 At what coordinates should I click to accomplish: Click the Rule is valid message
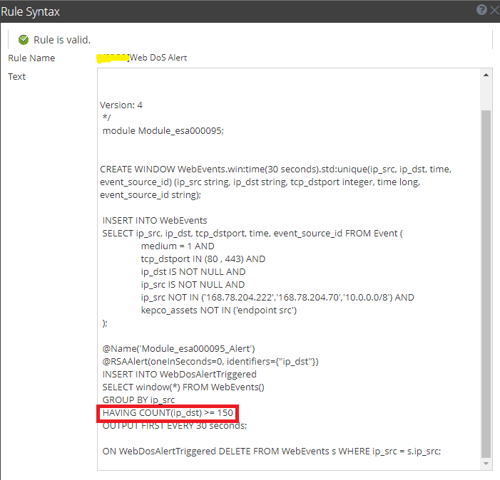point(62,40)
